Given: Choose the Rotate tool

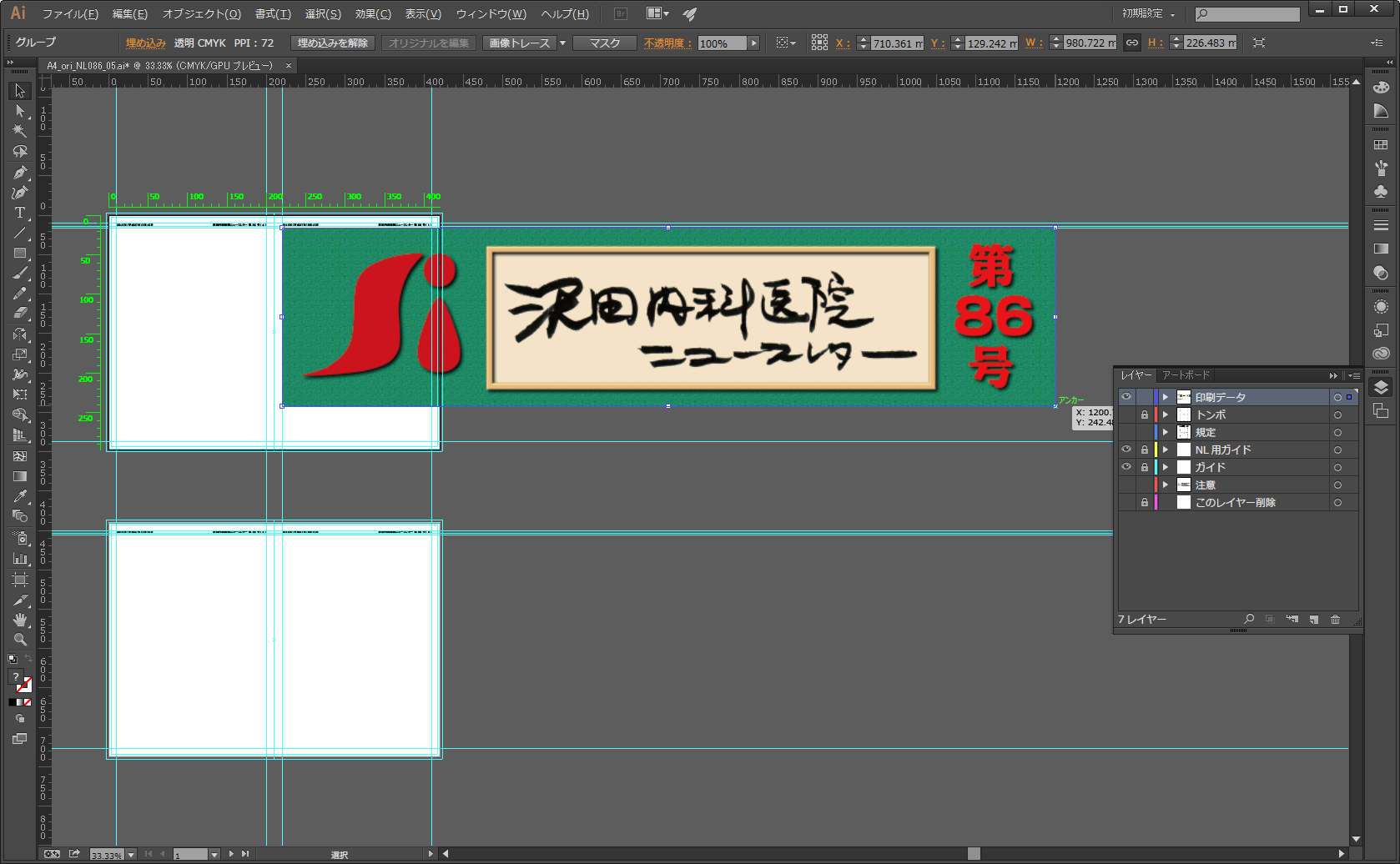Looking at the screenshot, I should pyautogui.click(x=20, y=334).
